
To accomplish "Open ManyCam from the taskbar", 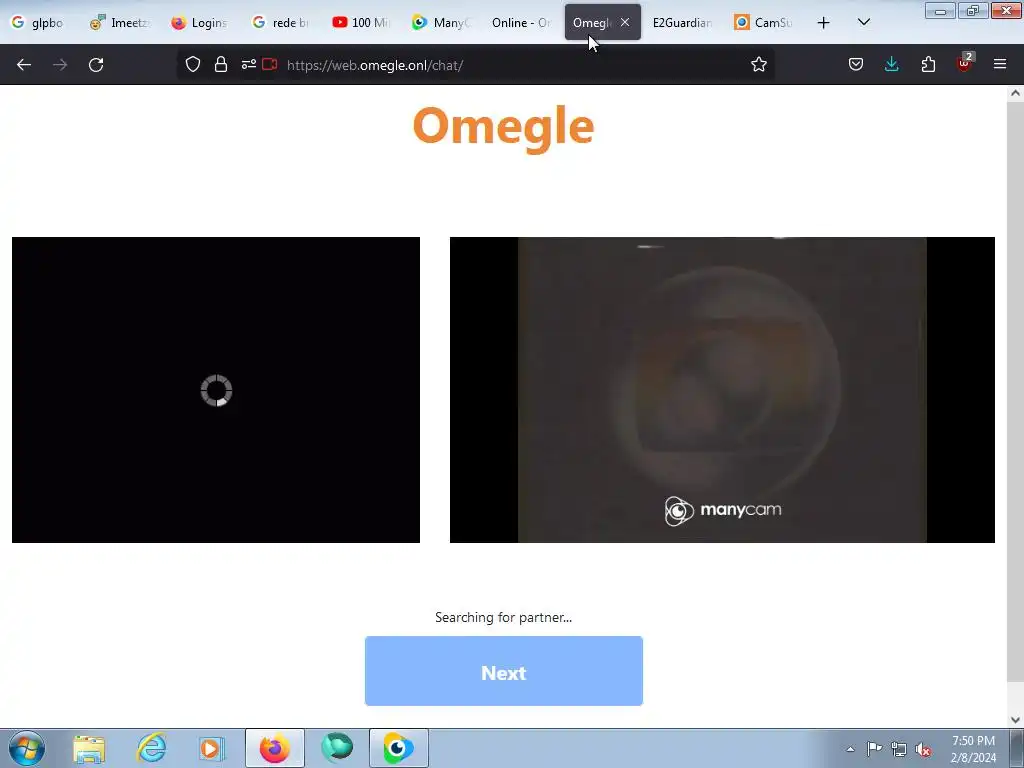I will [398, 748].
